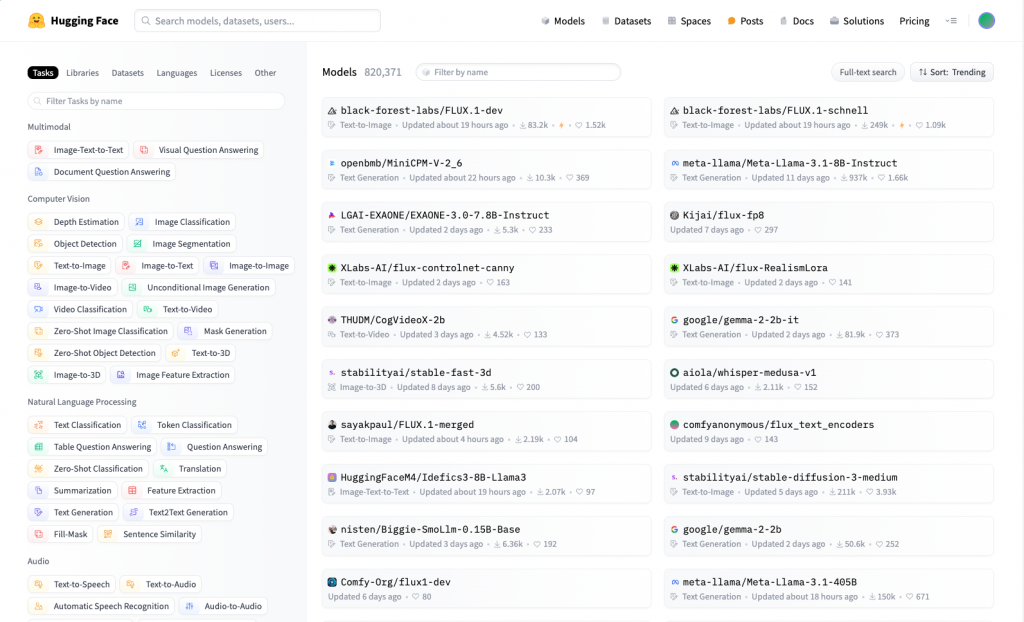The image size is (1024, 622).
Task: Click the google/gemma-2-2b-it Google avatar
Action: (674, 320)
